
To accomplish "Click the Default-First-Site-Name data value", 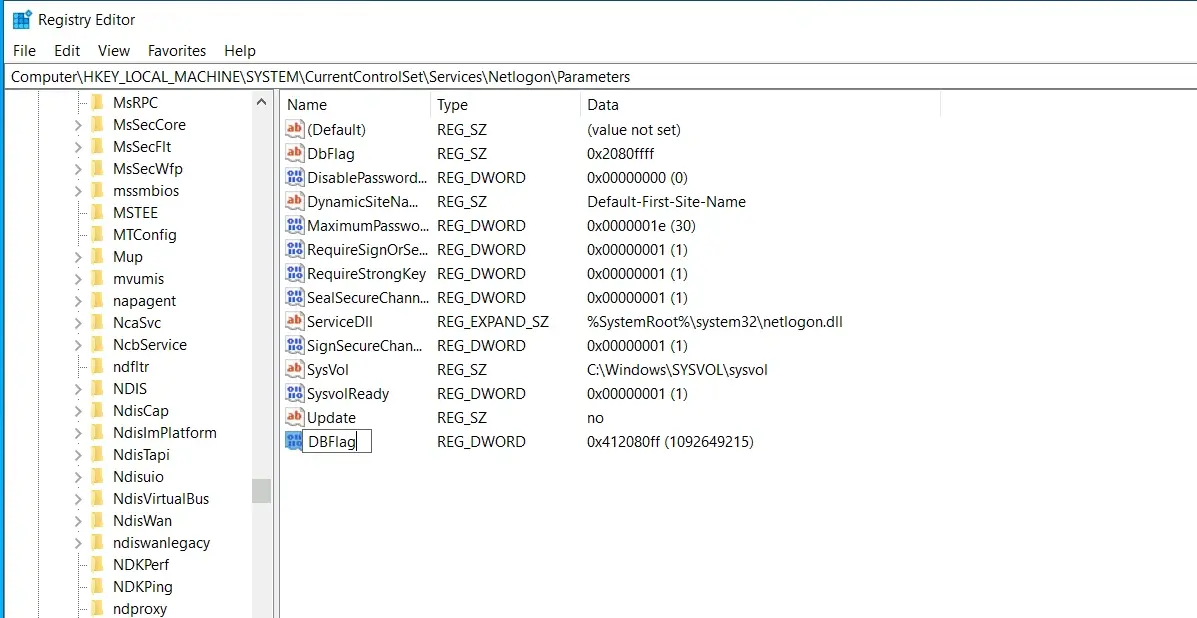I will pos(666,201).
